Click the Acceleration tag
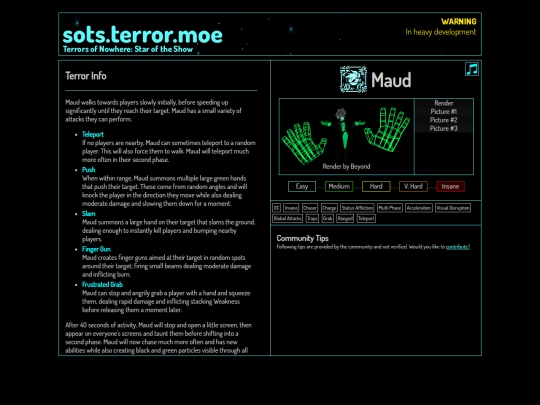 419,208
